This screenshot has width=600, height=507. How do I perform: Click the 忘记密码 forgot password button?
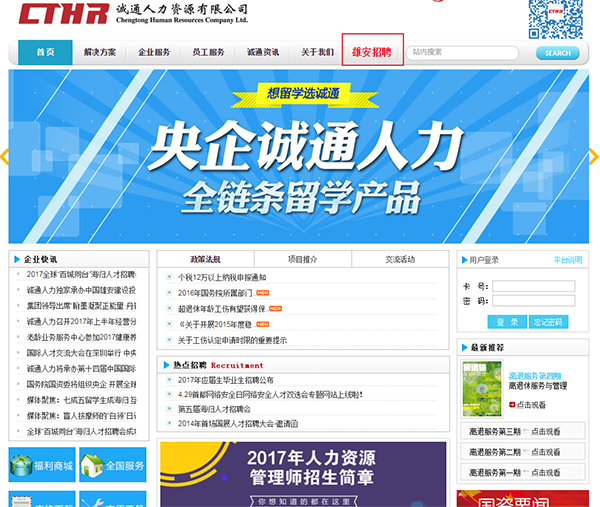[548, 322]
